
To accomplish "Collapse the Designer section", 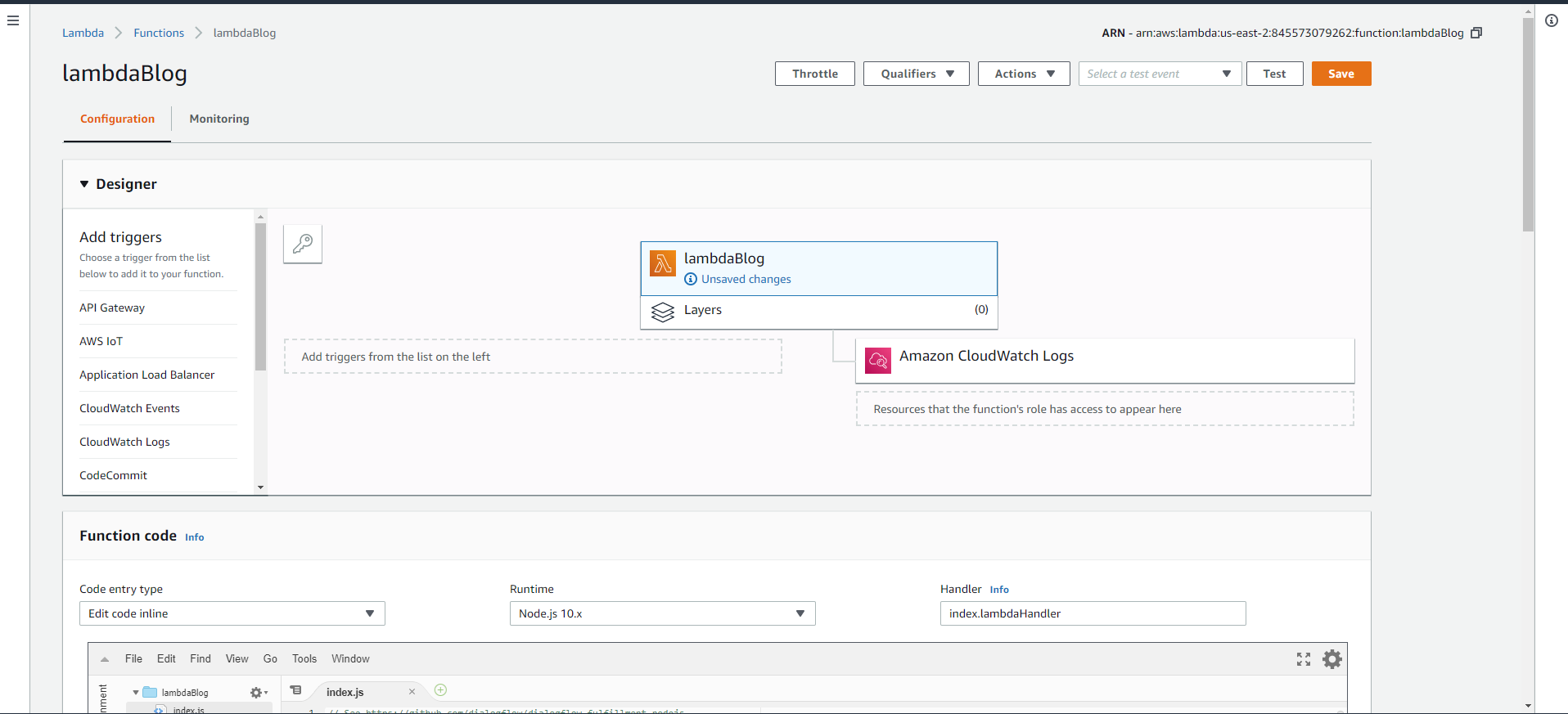I will (84, 184).
